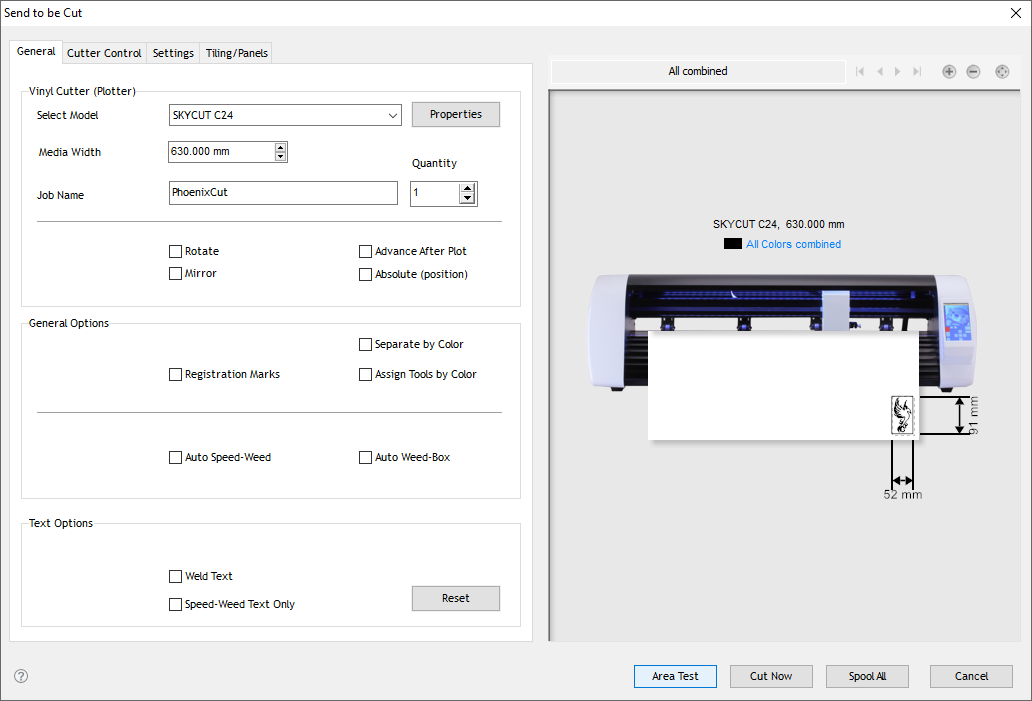Image resolution: width=1032 pixels, height=701 pixels.
Task: Toggle Assign Tools by Color
Action: (365, 375)
